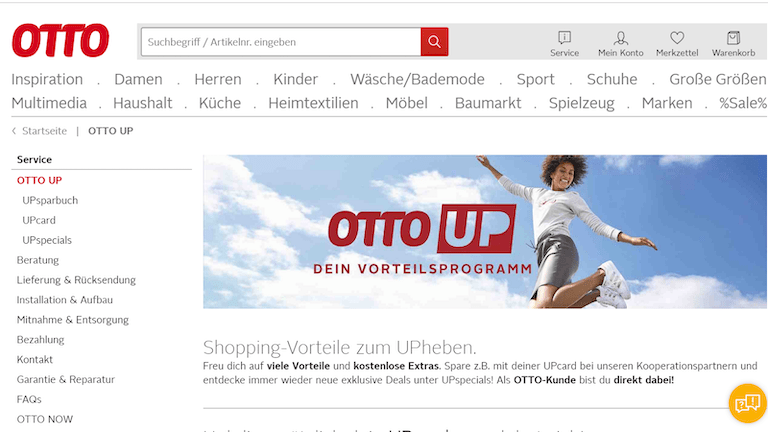Select the %Sale% menu item
The height and width of the screenshot is (432, 768).
tap(743, 103)
